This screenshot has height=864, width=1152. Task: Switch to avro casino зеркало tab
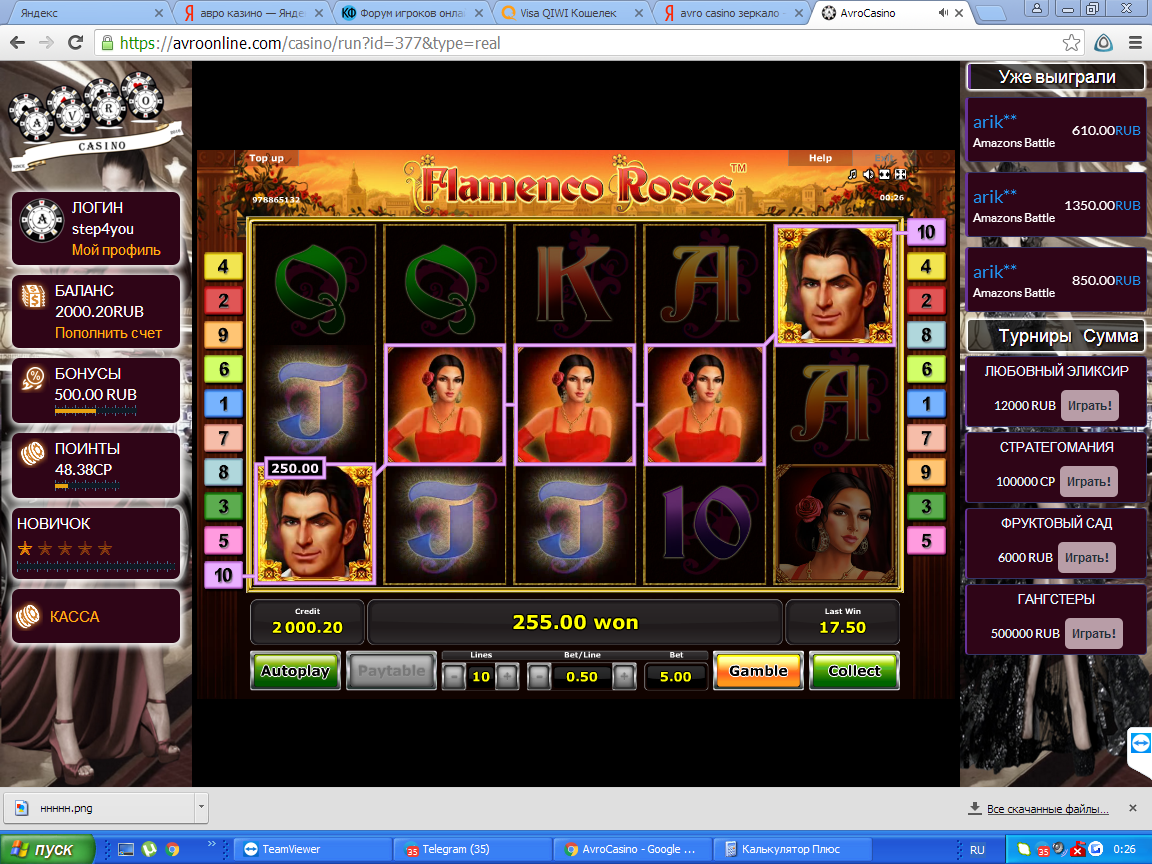733,12
